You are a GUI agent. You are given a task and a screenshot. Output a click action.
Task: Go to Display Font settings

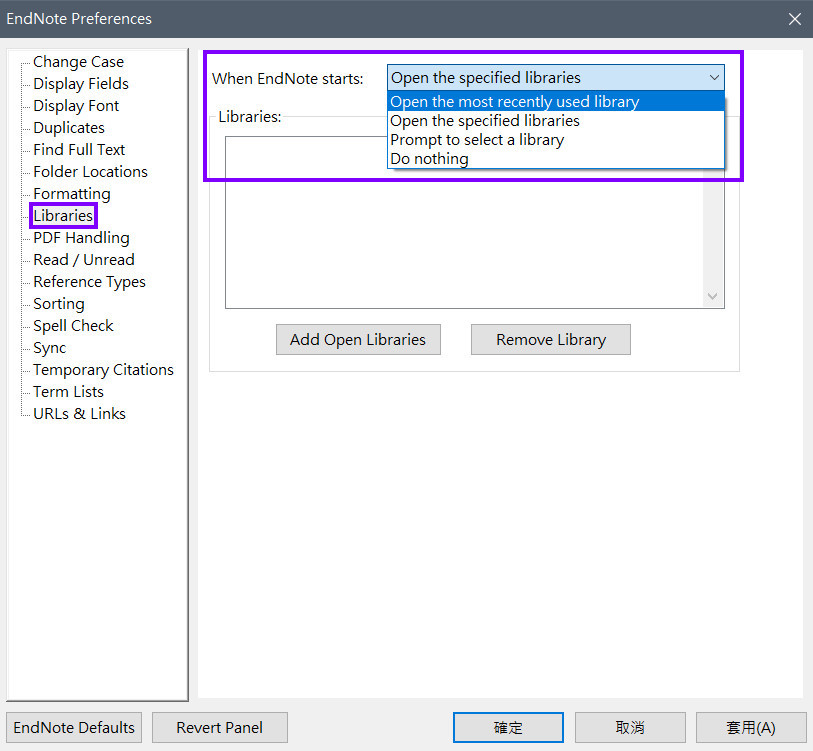(x=76, y=106)
